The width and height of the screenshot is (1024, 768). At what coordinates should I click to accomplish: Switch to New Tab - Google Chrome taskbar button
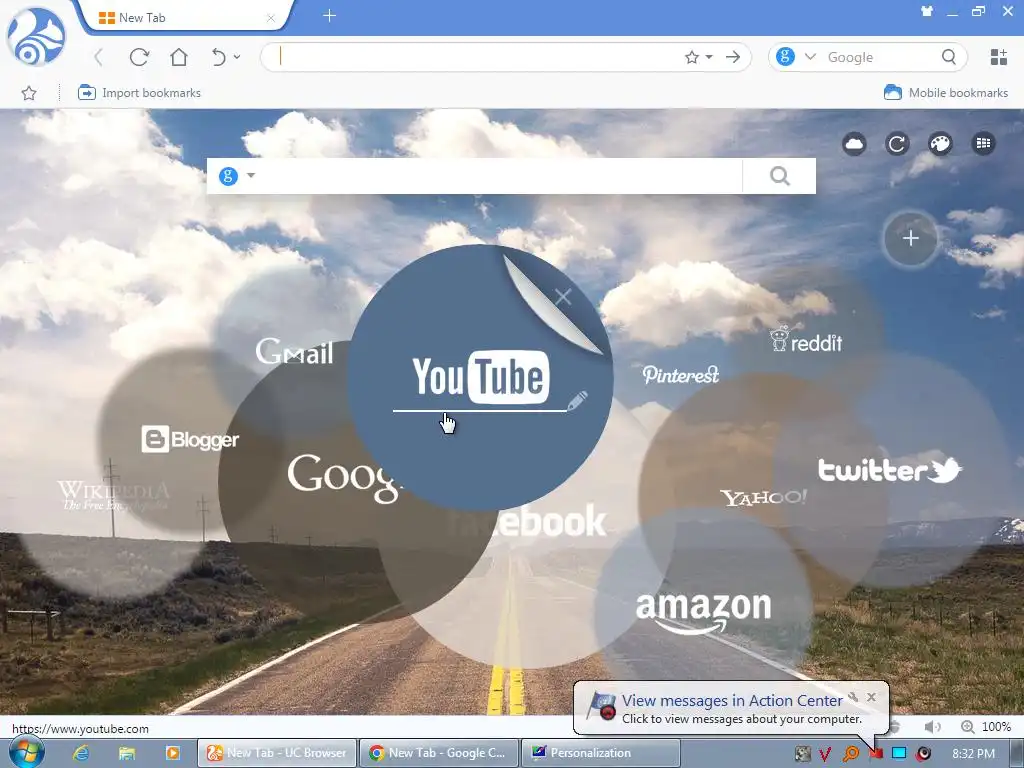(x=440, y=753)
